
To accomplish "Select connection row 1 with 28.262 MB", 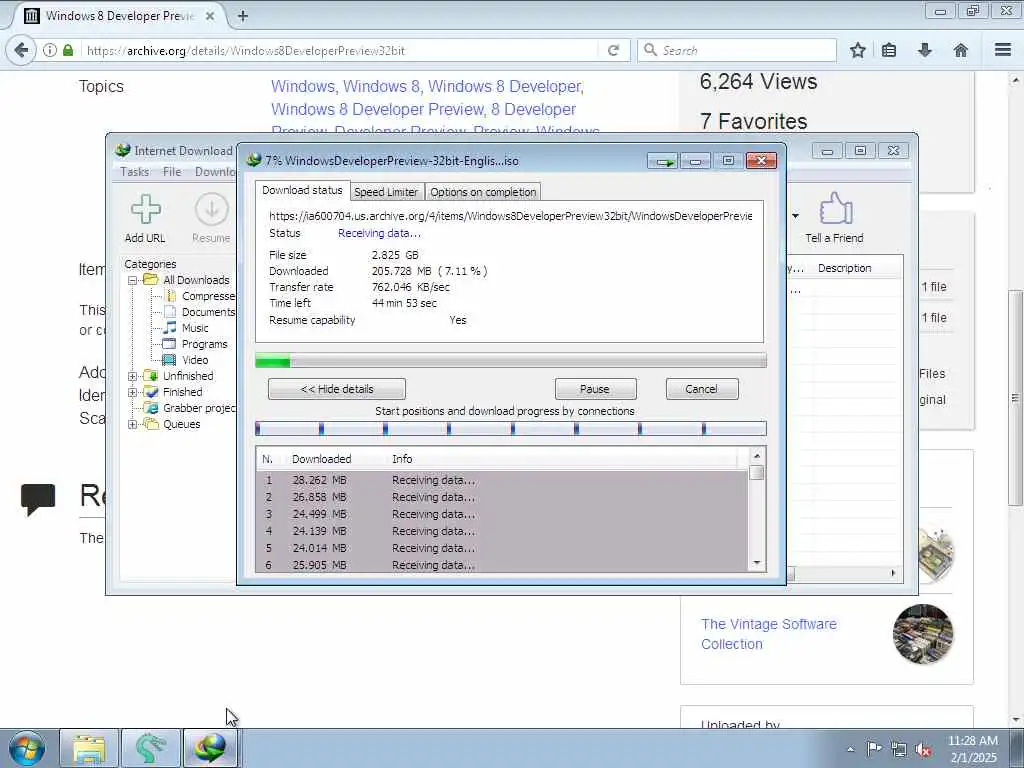I will pyautogui.click(x=502, y=480).
